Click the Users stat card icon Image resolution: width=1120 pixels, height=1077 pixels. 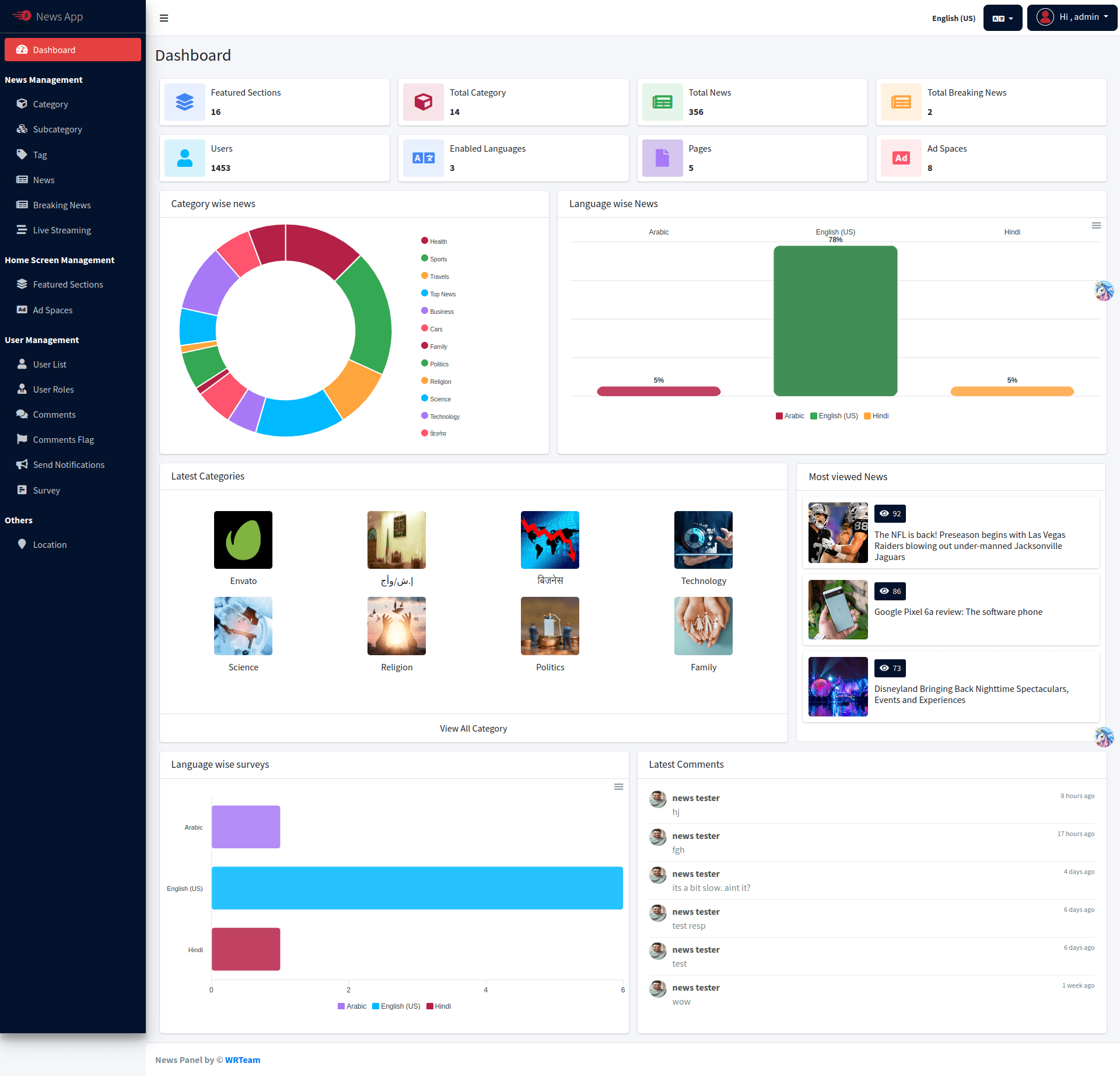tap(184, 158)
